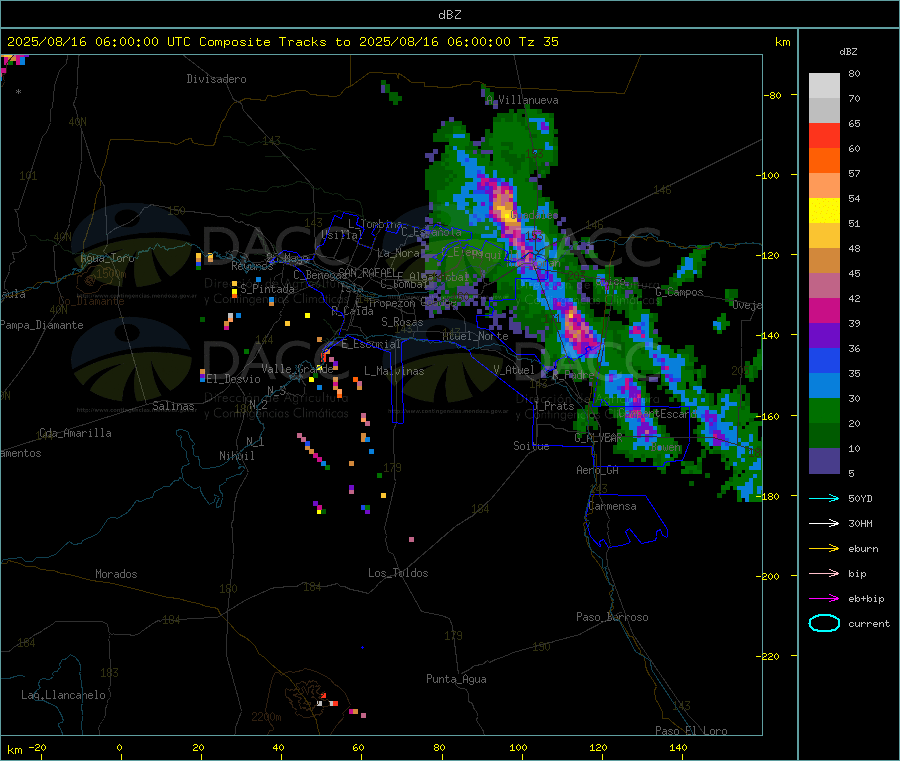Click the Morados place label
900x761 pixels.
point(116,574)
